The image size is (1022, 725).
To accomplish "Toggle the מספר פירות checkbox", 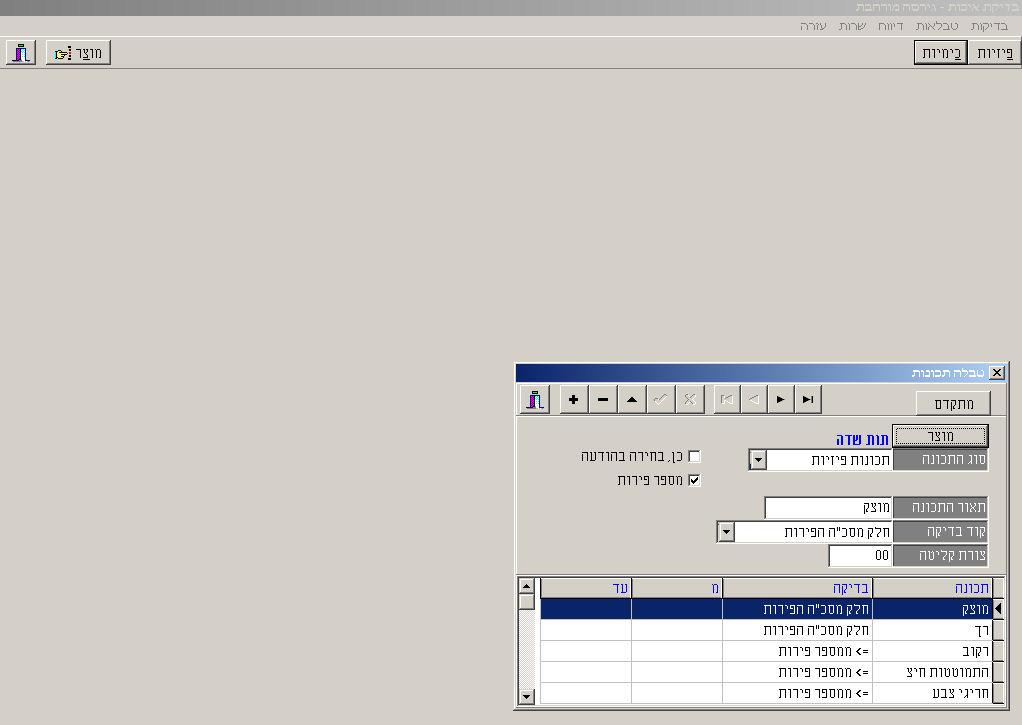I will pos(694,481).
